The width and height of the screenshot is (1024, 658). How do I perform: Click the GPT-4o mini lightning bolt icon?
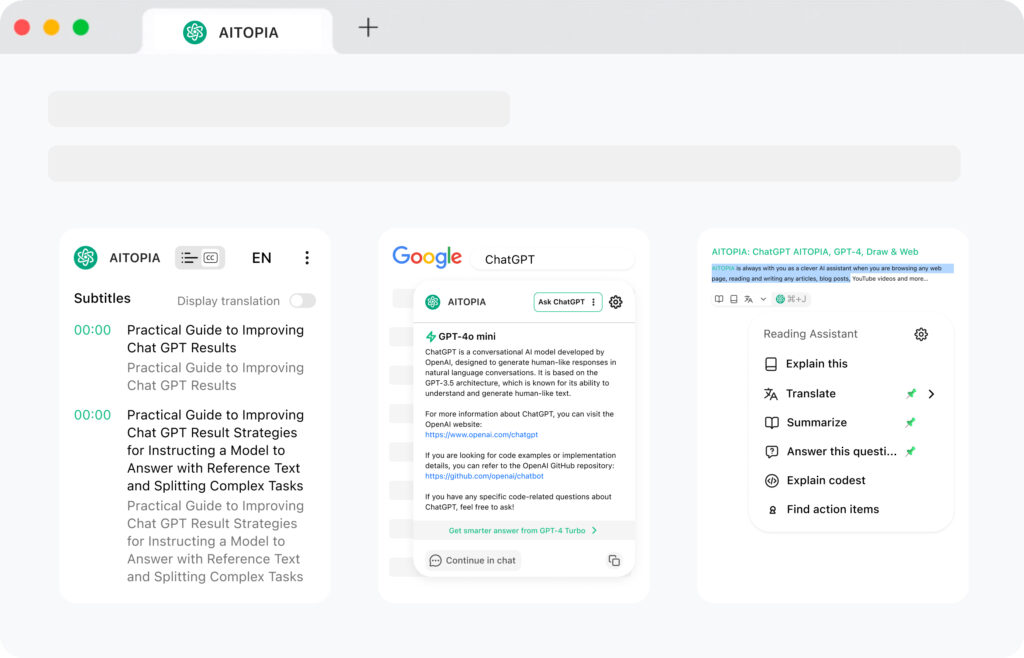click(x=430, y=336)
